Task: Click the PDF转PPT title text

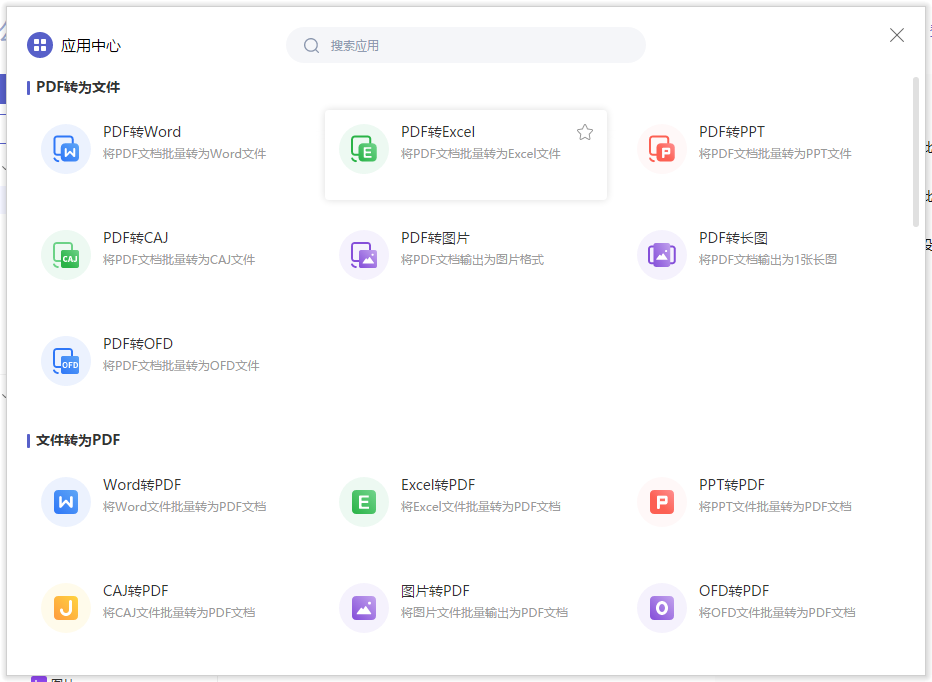Action: click(x=732, y=132)
